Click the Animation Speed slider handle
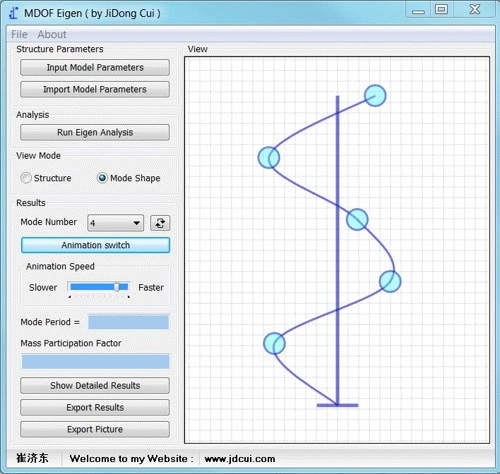Viewport: 500px width, 474px height. pyautogui.click(x=117, y=287)
